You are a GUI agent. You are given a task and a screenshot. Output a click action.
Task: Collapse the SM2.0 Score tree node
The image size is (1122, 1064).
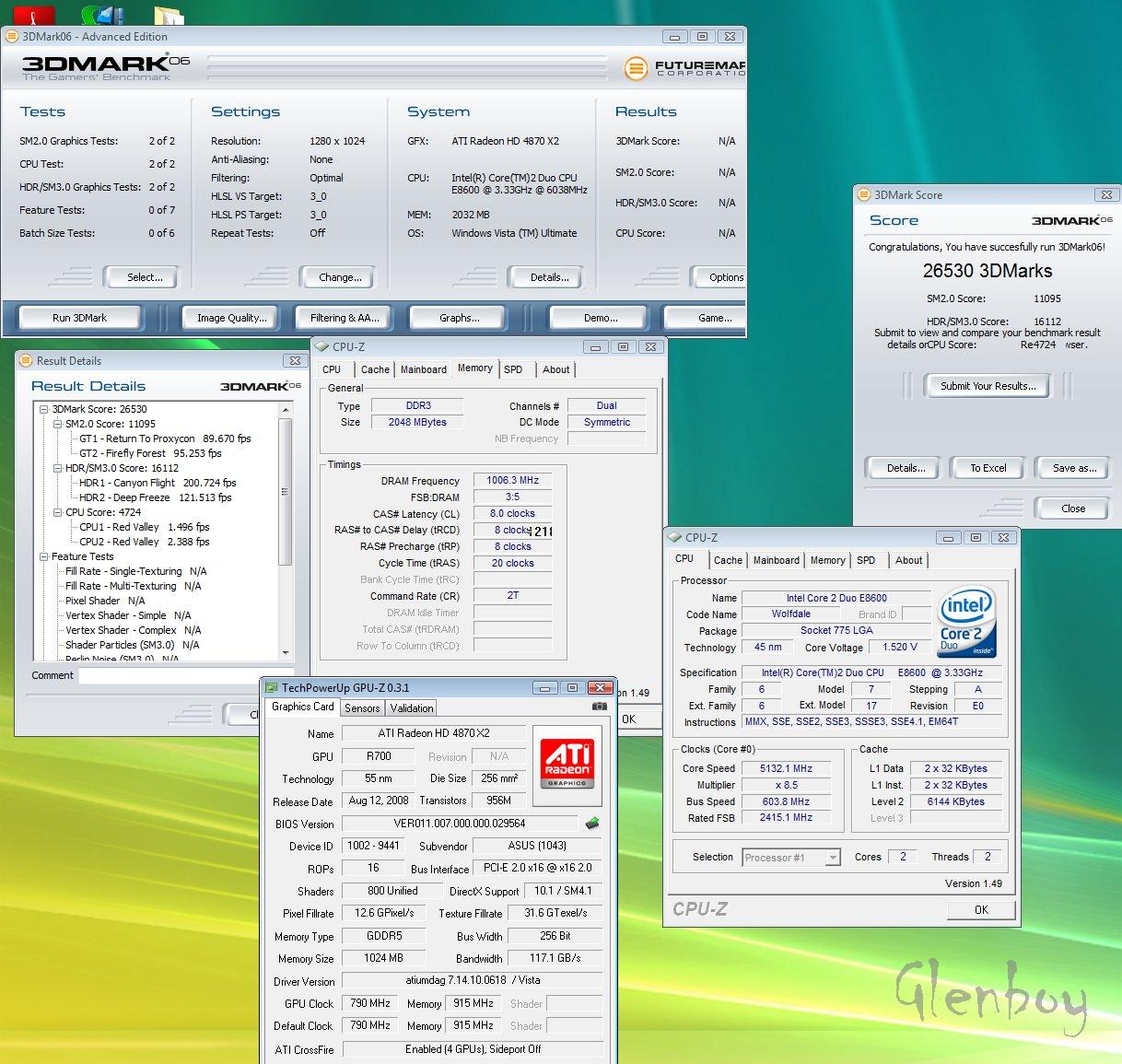pos(57,424)
